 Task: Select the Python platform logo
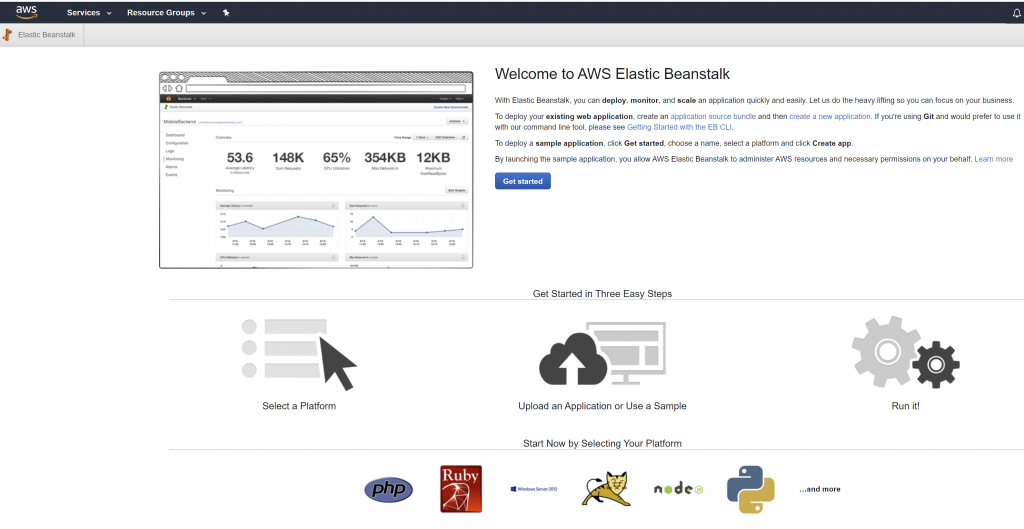click(750, 489)
